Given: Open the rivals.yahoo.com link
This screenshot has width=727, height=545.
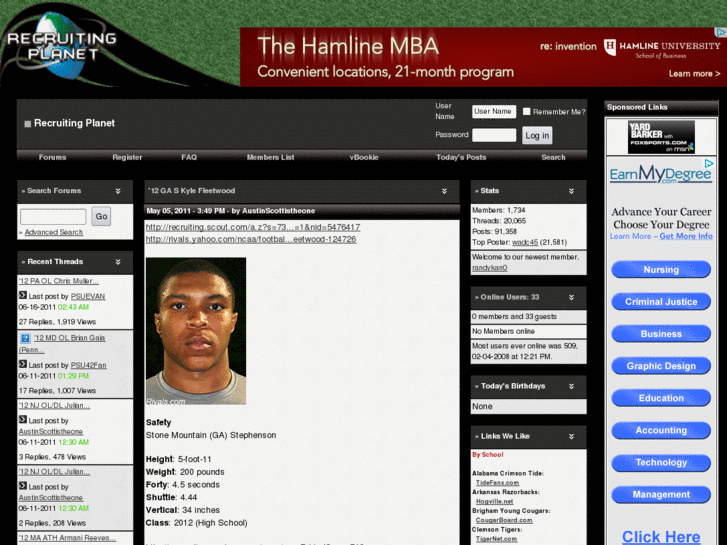Looking at the screenshot, I should (x=251, y=239).
